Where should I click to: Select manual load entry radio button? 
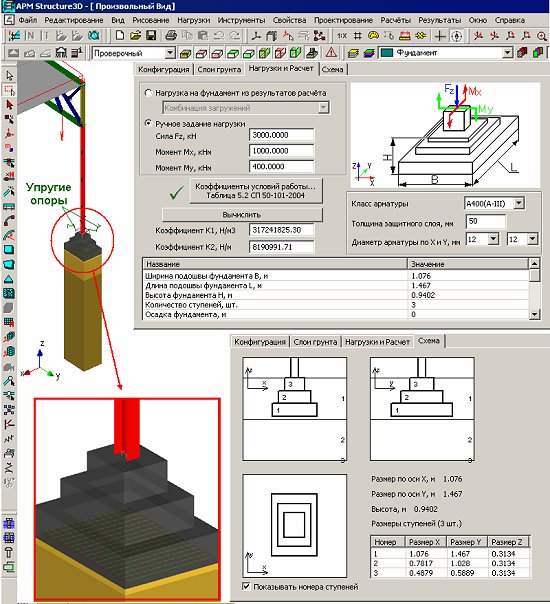click(148, 123)
